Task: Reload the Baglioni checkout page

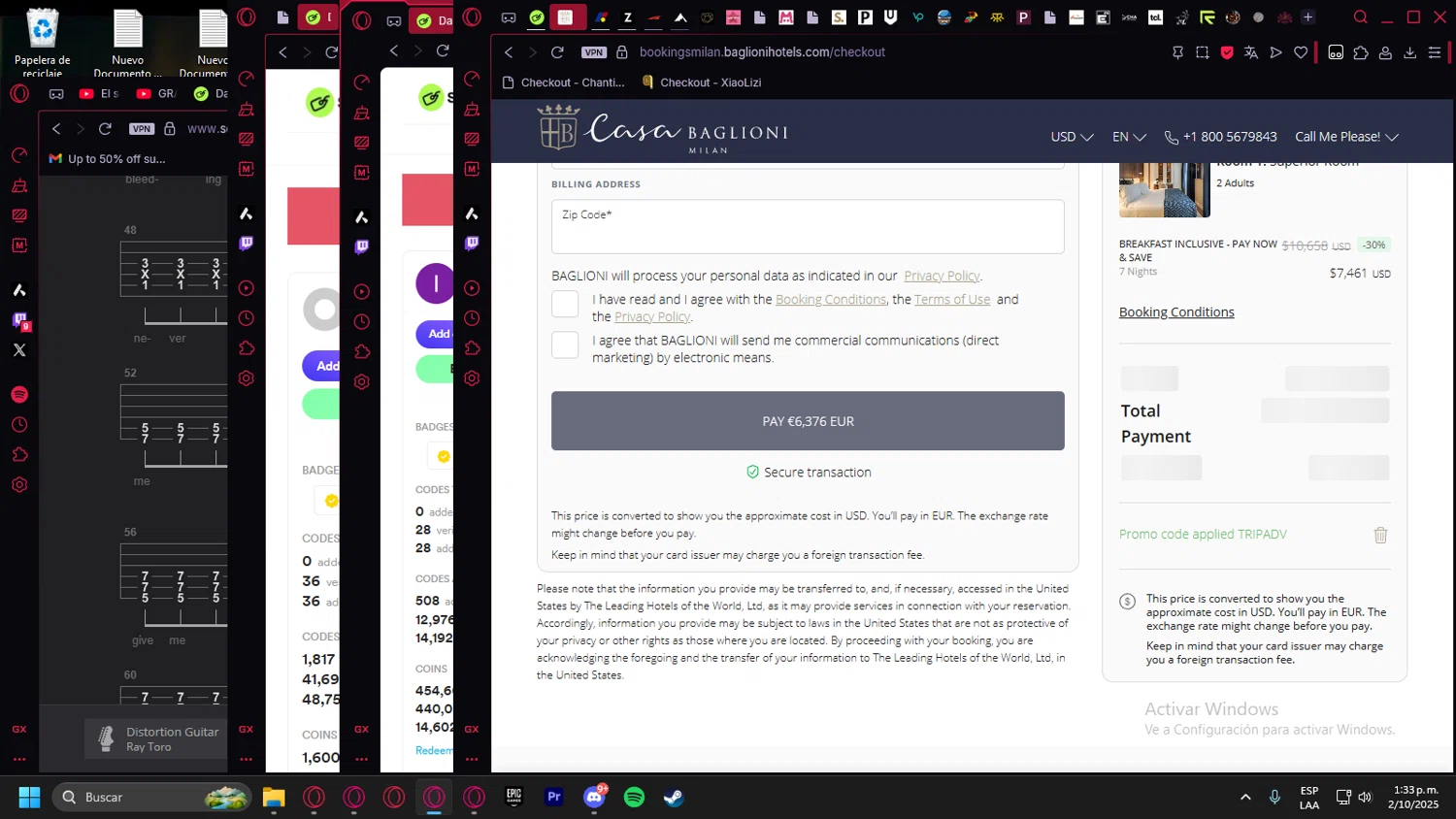Action: pos(557,52)
